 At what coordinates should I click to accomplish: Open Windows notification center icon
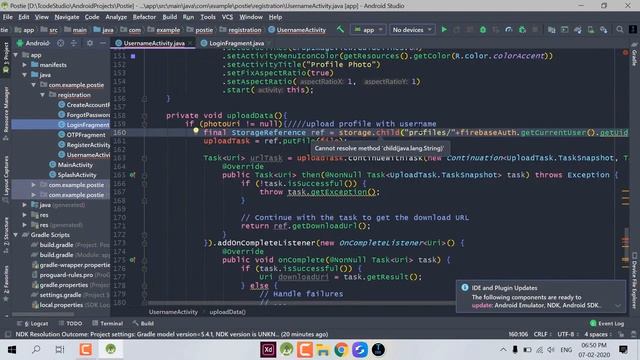tap(623, 350)
